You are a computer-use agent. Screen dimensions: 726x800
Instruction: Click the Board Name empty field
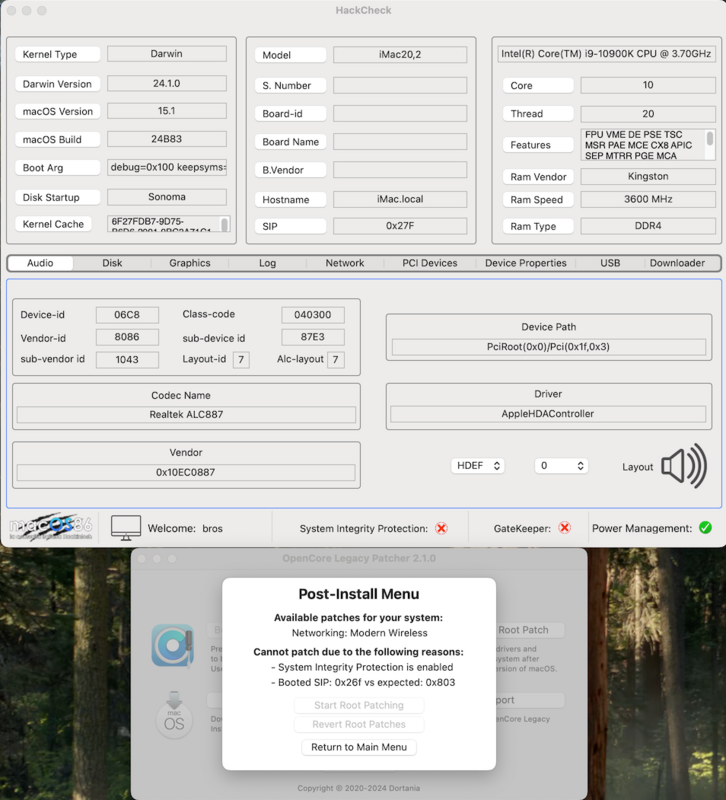[400, 141]
